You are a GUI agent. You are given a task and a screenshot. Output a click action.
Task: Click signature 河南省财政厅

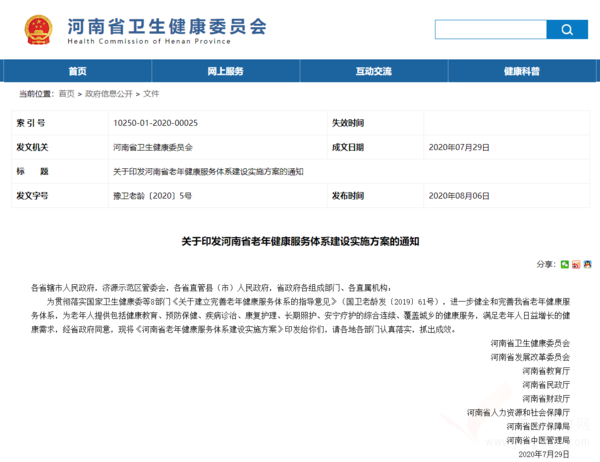[546, 398]
